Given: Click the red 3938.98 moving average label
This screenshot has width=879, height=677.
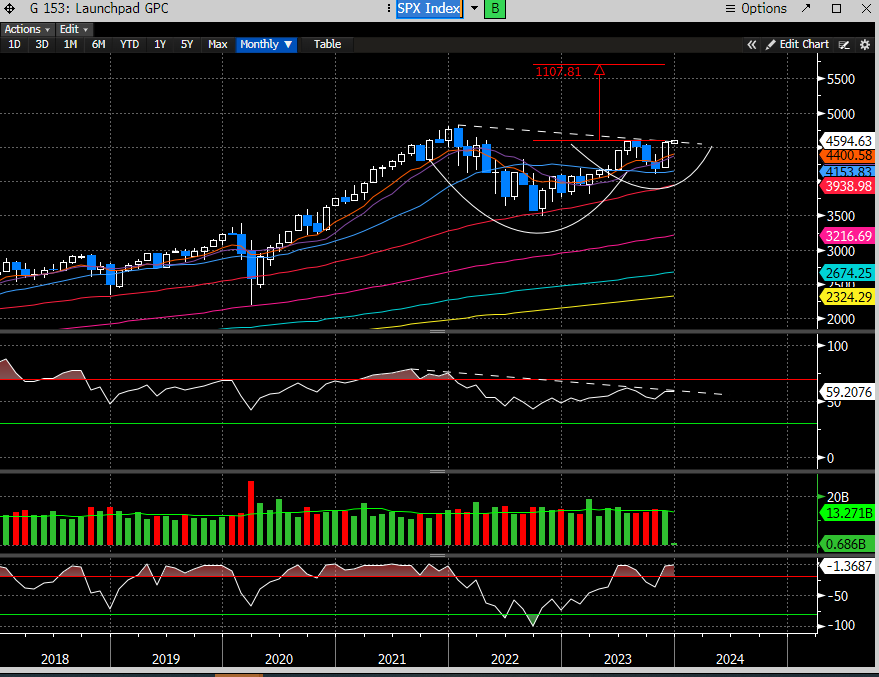Looking at the screenshot, I should tap(848, 186).
